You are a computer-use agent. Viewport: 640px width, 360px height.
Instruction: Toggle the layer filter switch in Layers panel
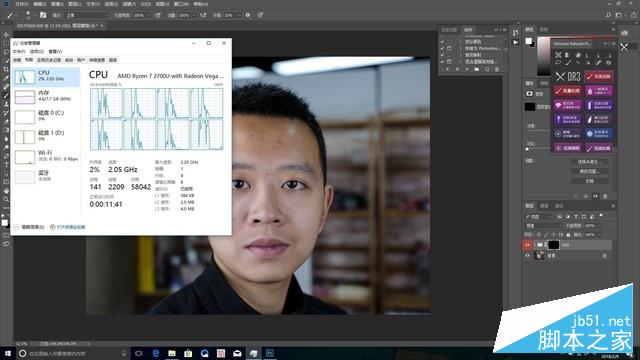pyautogui.click(x=601, y=215)
